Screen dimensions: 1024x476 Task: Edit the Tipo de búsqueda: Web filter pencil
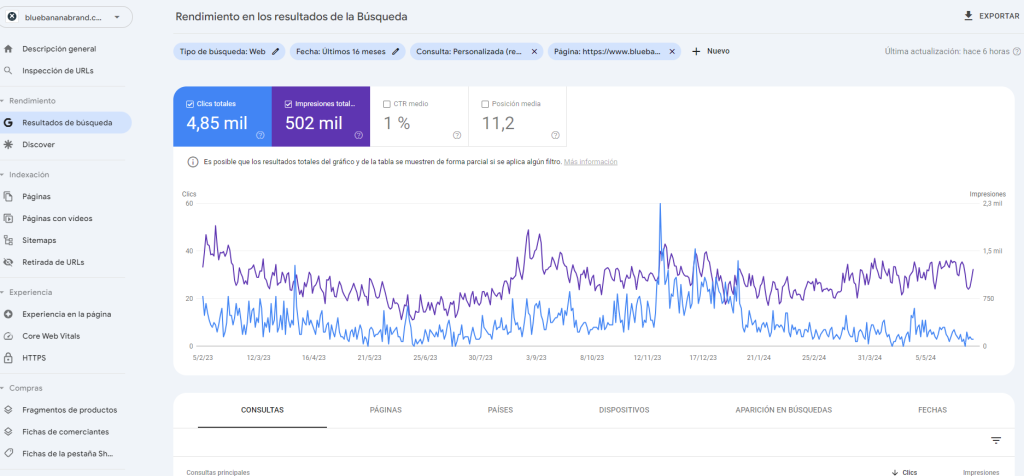tap(276, 51)
